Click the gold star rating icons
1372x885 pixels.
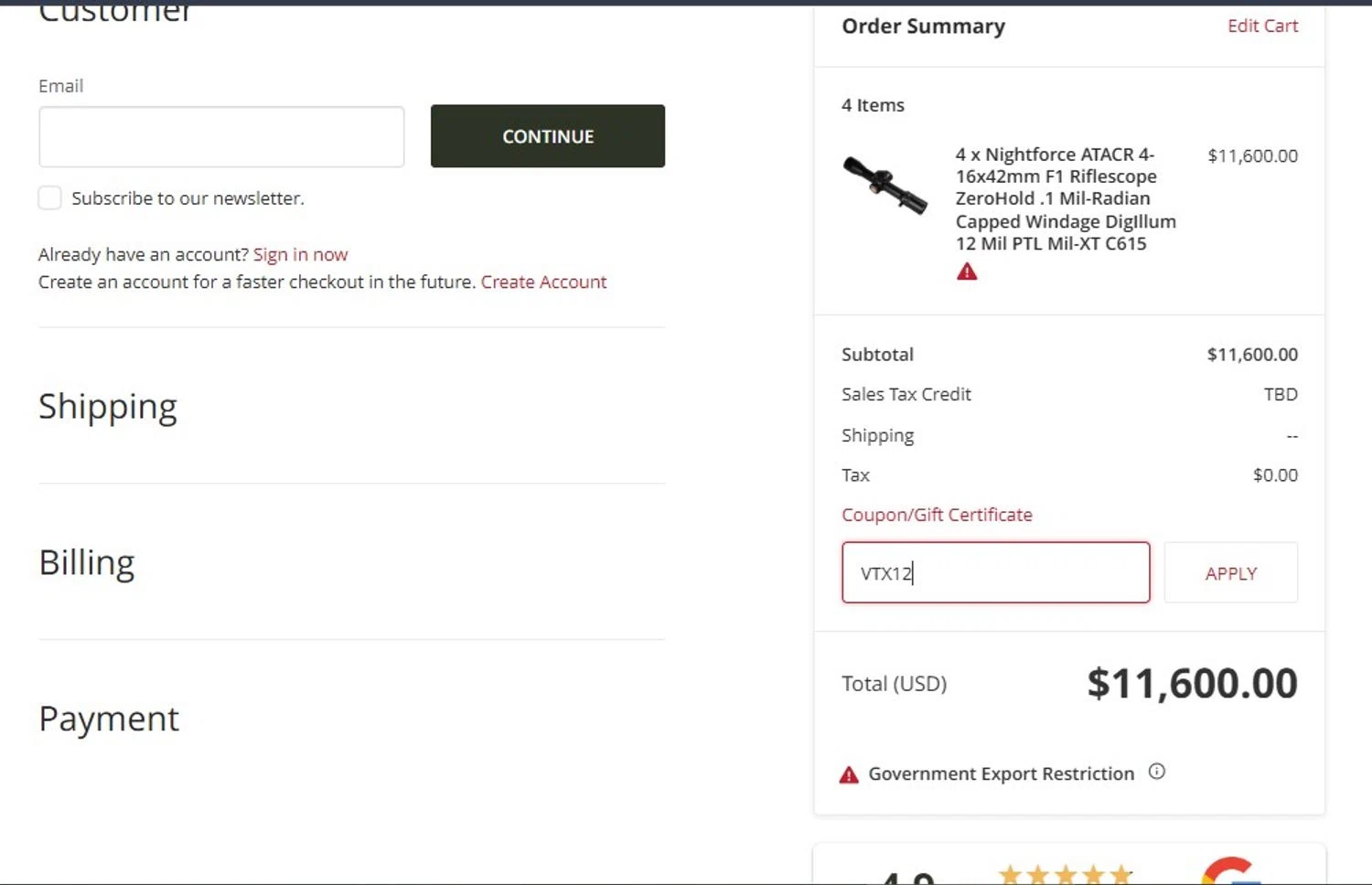point(1066,875)
